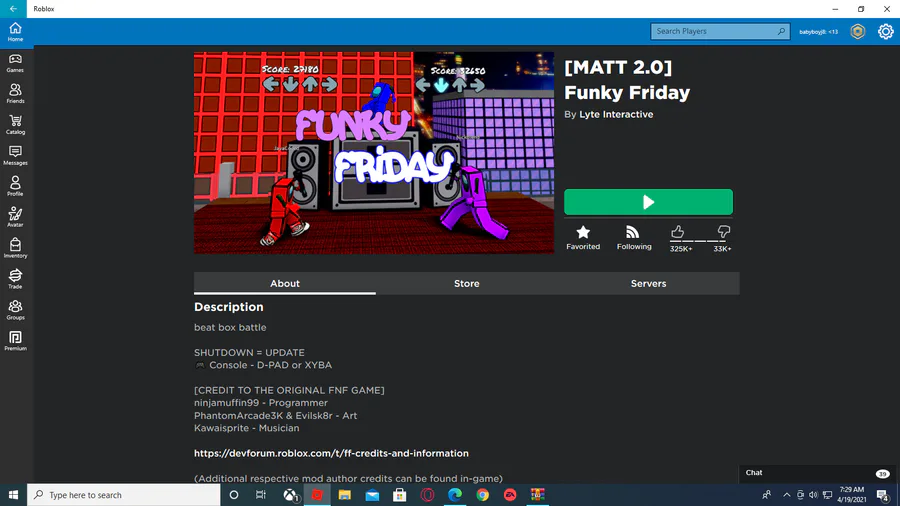This screenshot has width=900, height=506.
Task: Launch Google Chrome from the taskbar
Action: tap(482, 495)
